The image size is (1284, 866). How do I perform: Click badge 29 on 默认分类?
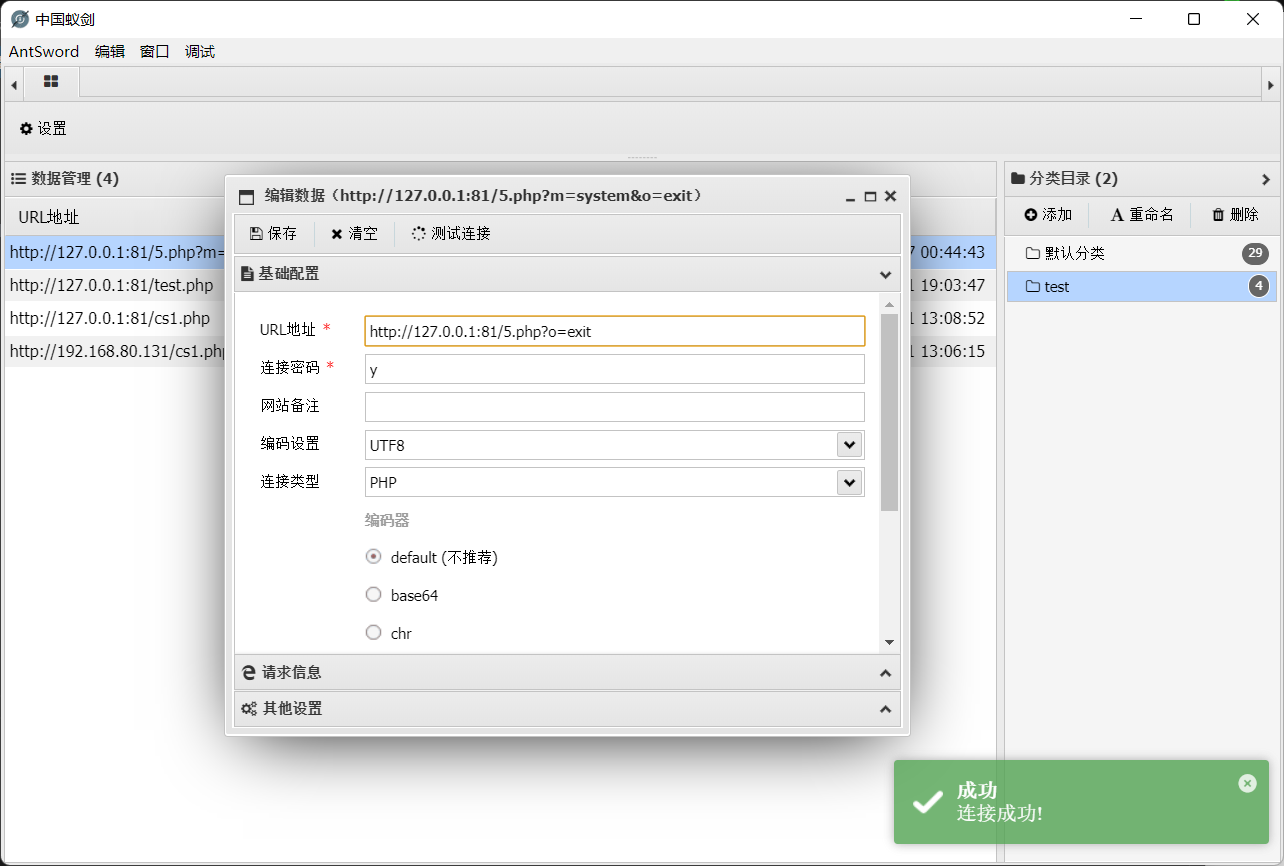click(x=1255, y=254)
